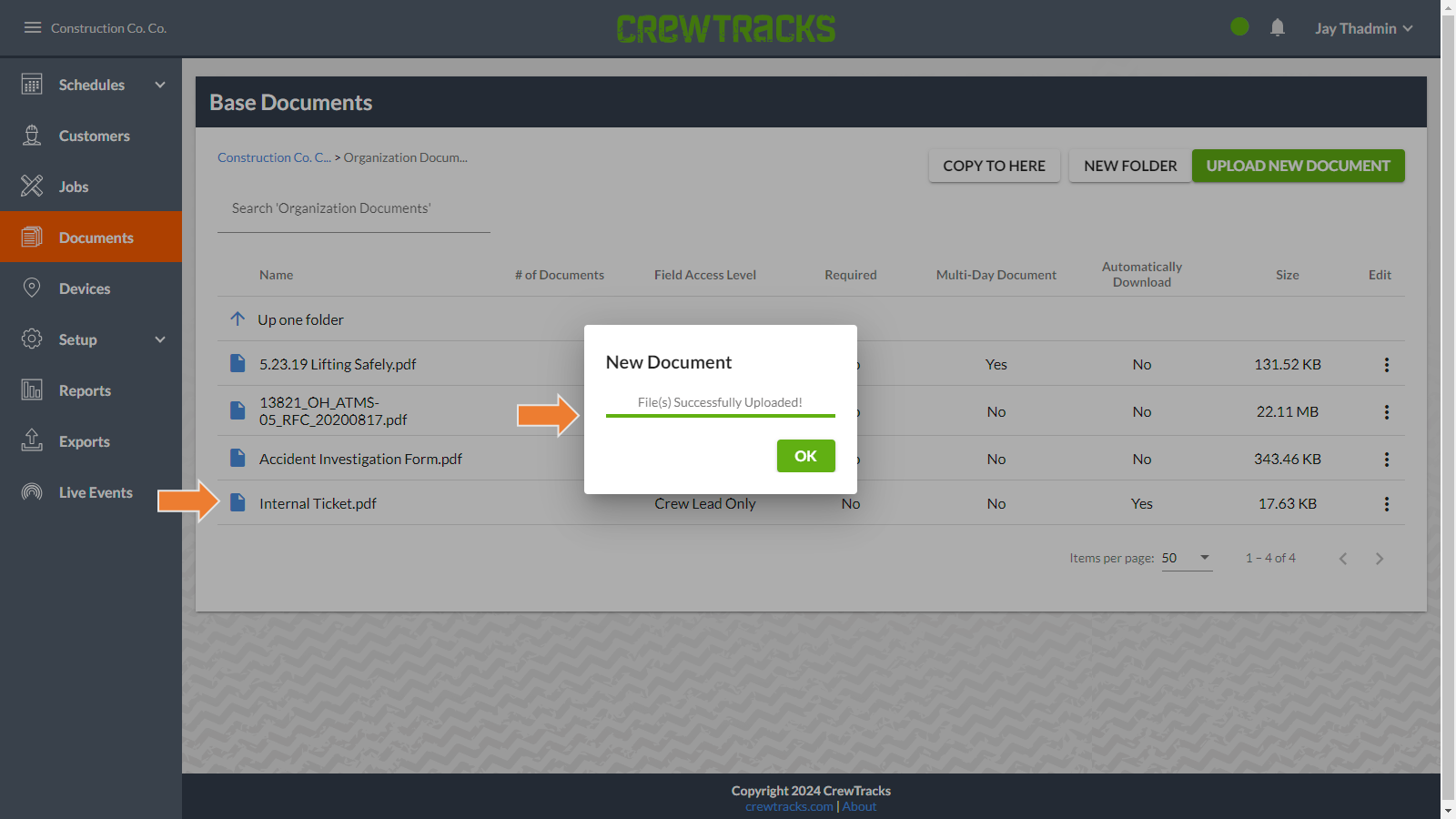The width and height of the screenshot is (1456, 819).
Task: Click the Up one folder arrow icon
Action: (x=238, y=318)
